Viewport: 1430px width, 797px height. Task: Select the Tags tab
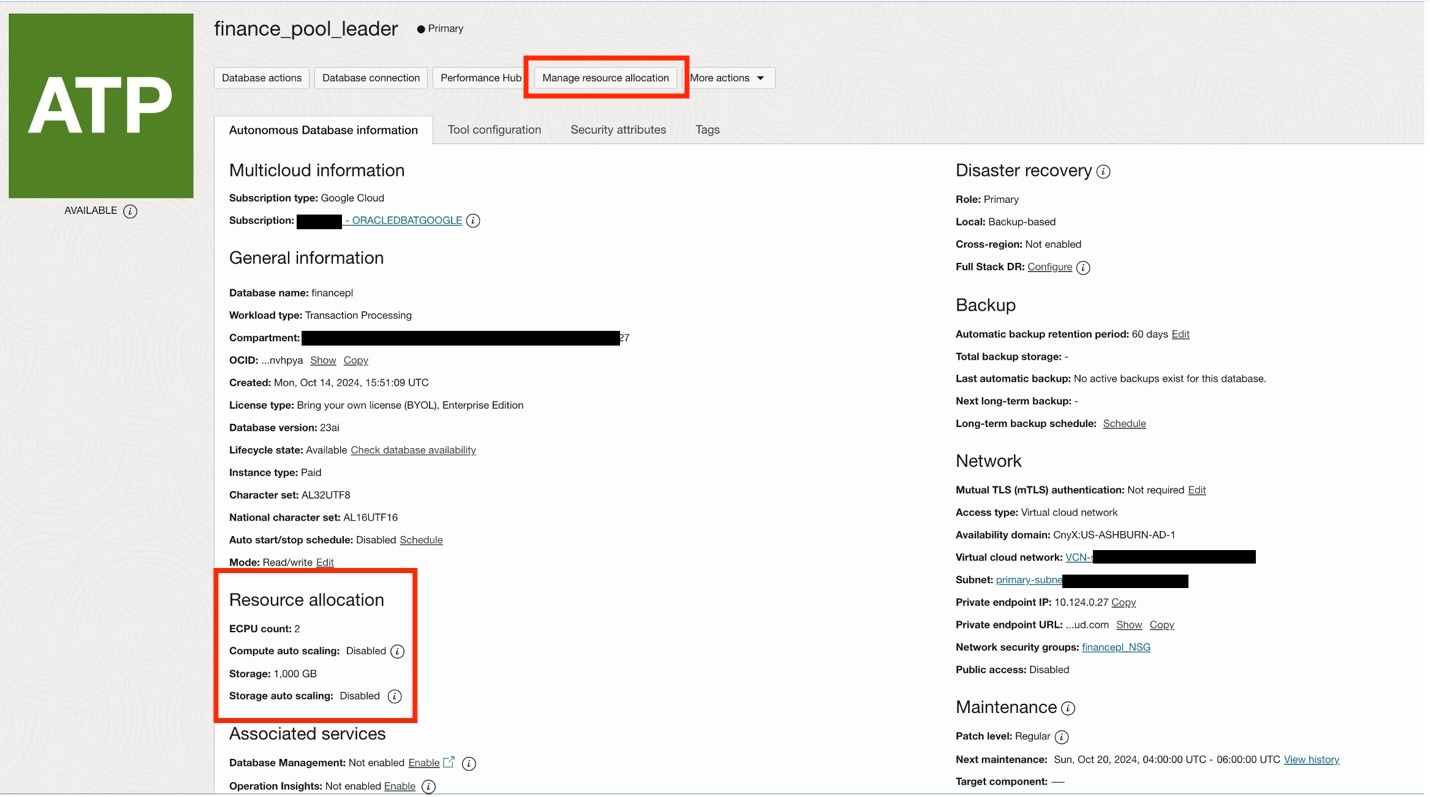pyautogui.click(x=707, y=130)
